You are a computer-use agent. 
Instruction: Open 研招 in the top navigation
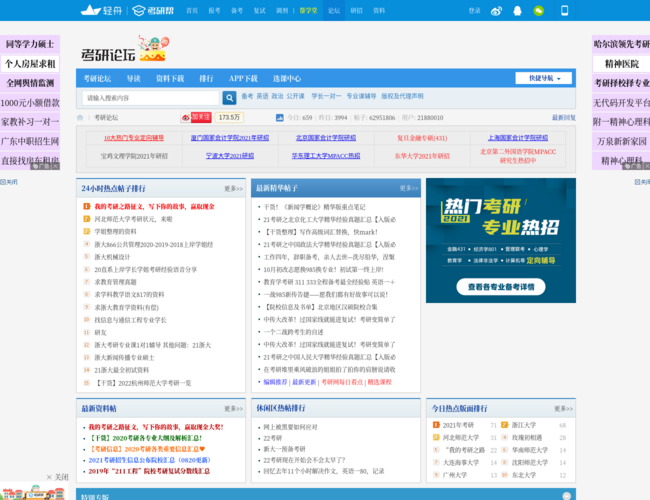click(357, 11)
